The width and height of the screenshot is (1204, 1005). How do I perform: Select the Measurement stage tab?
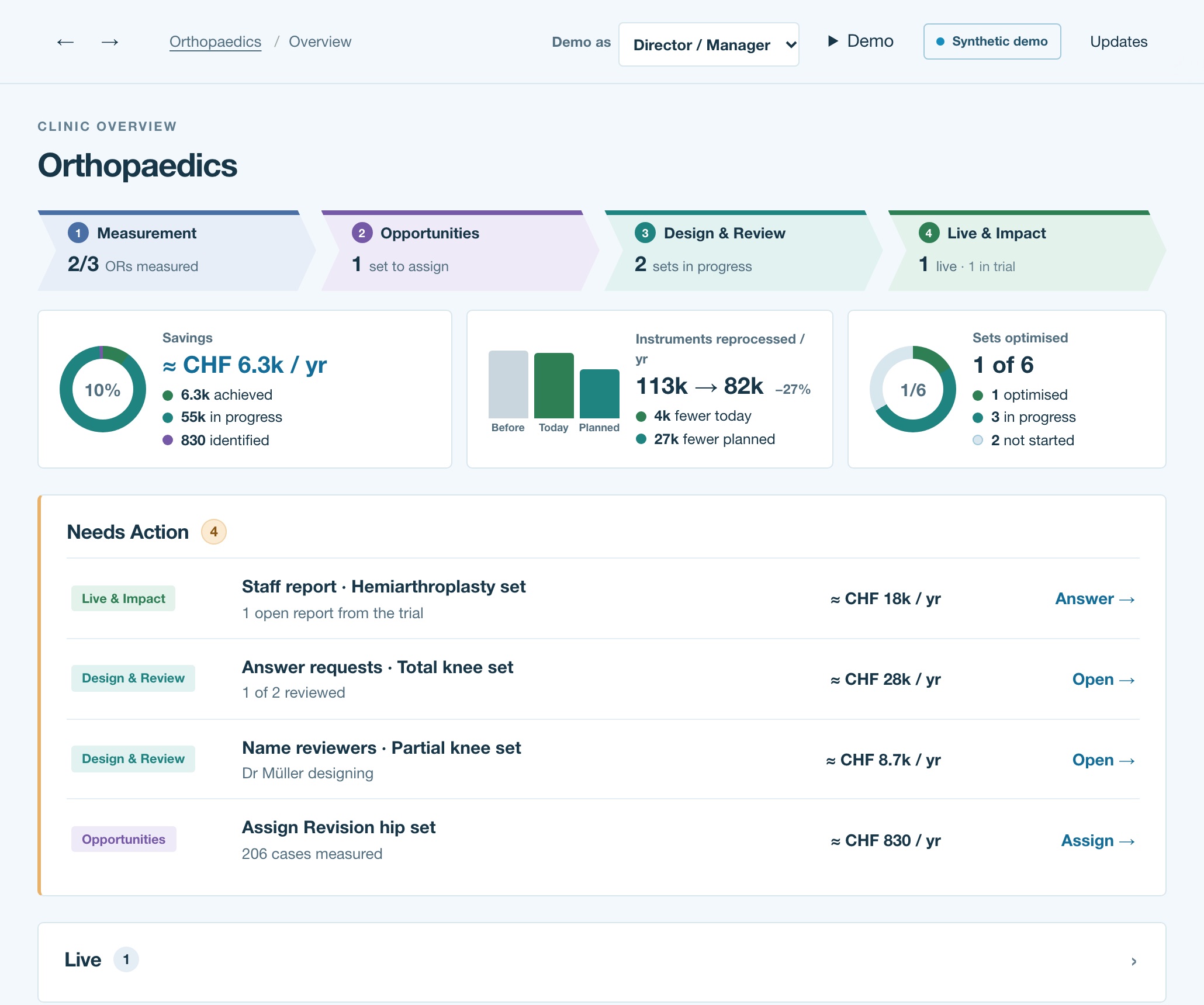(x=177, y=251)
